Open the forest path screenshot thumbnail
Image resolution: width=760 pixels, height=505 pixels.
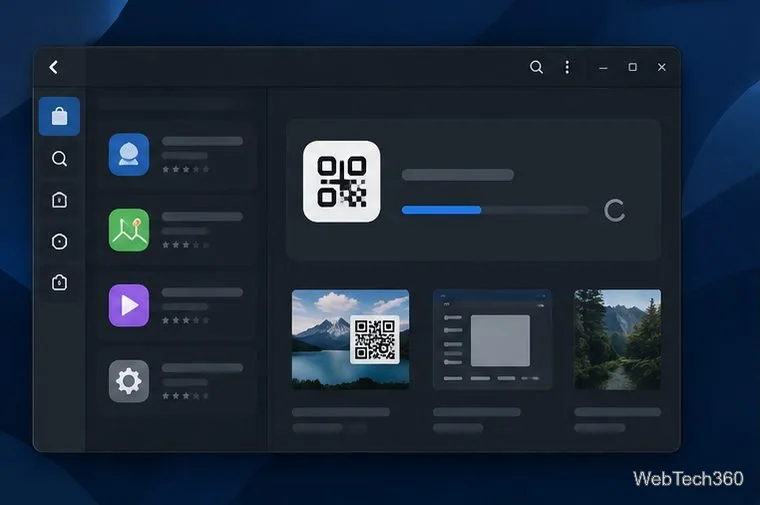pos(618,339)
